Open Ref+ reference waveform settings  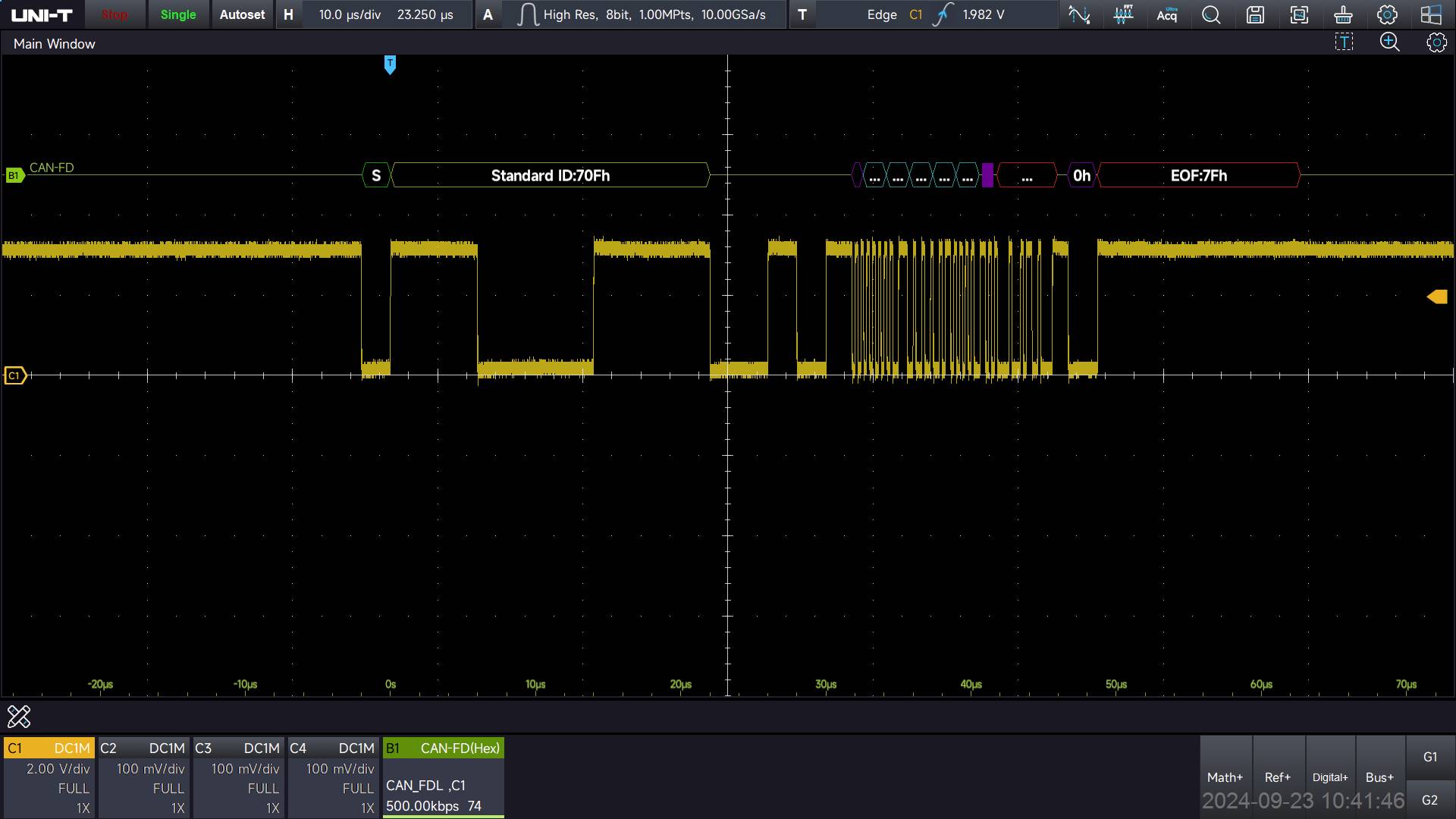1278,777
